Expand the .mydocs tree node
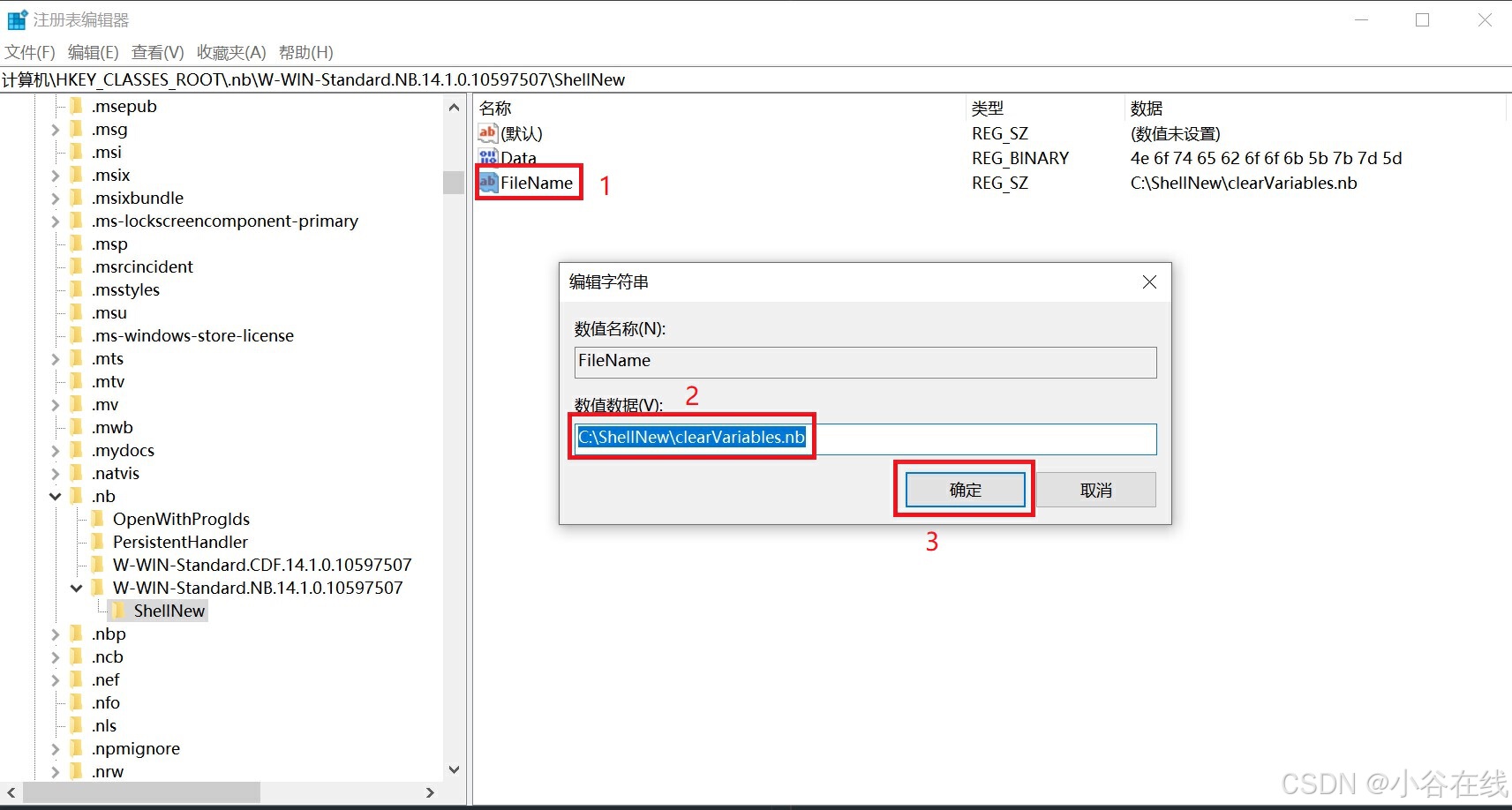The width and height of the screenshot is (1512, 810). click(x=56, y=451)
